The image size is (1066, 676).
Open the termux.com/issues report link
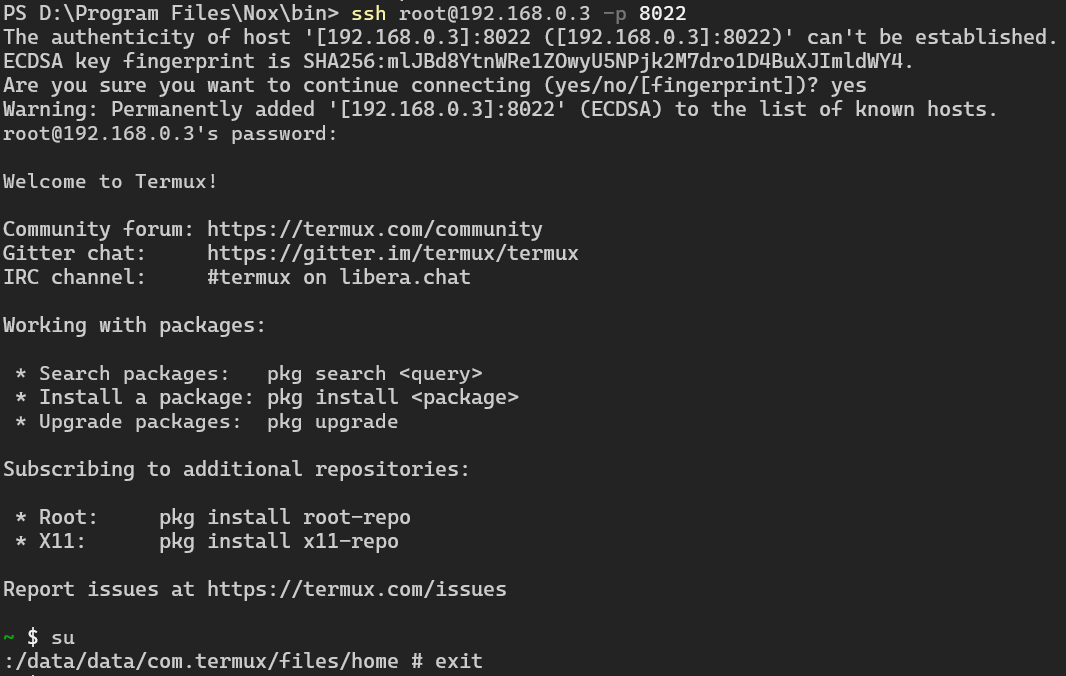[x=357, y=589]
